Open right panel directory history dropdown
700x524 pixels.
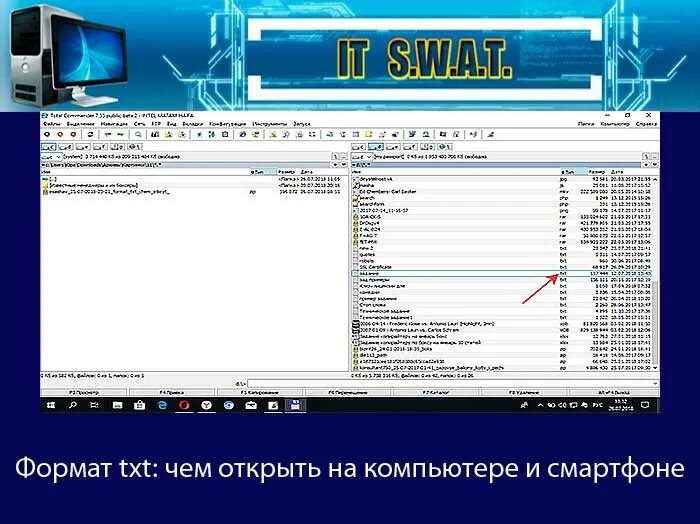pyautogui.click(x=655, y=165)
